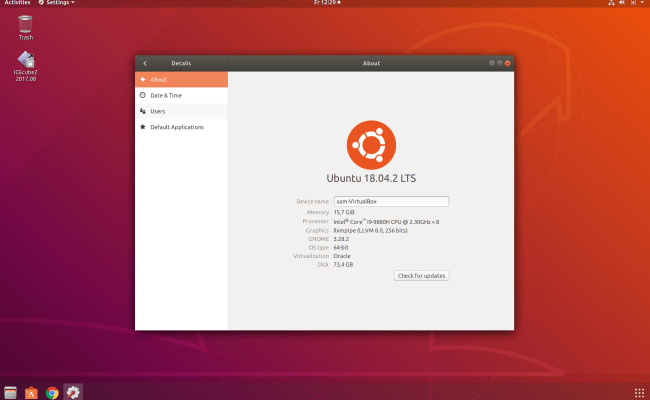Image resolution: width=650 pixels, height=400 pixels.
Task: Click the battery icon in top bar
Action: pyautogui.click(x=633, y=2)
